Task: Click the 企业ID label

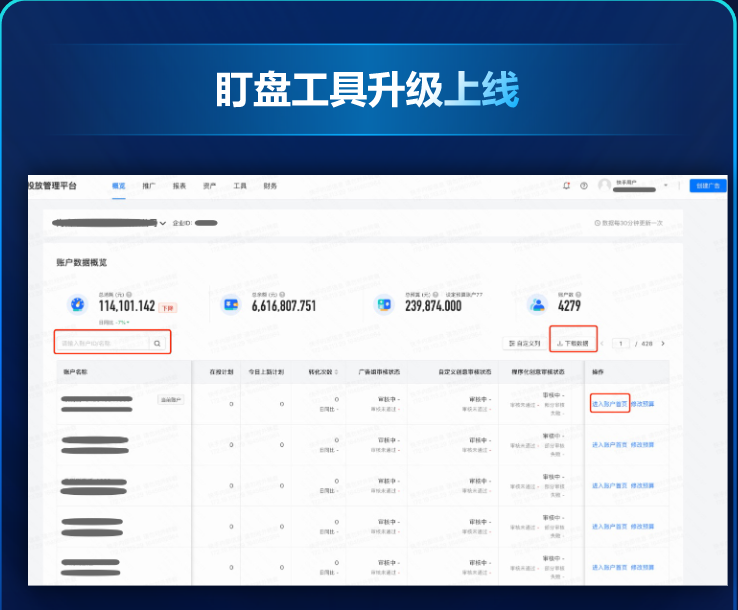Action: (x=183, y=223)
